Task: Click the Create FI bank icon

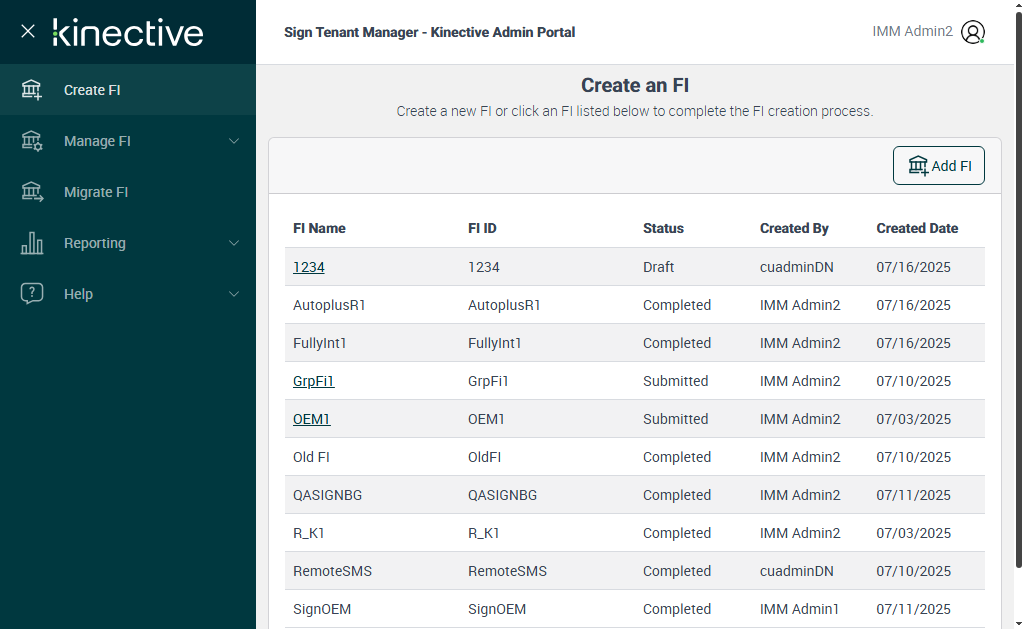Action: click(32, 90)
